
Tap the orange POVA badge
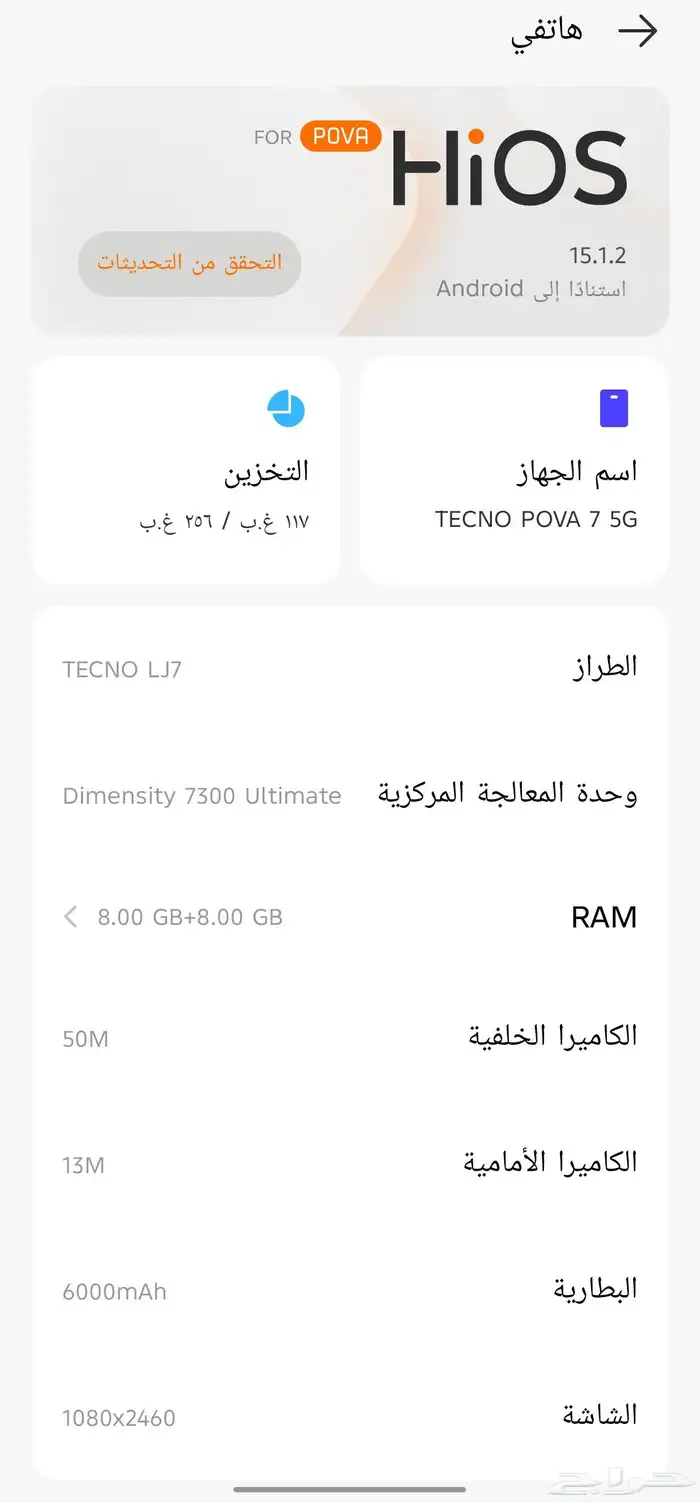pos(343,137)
